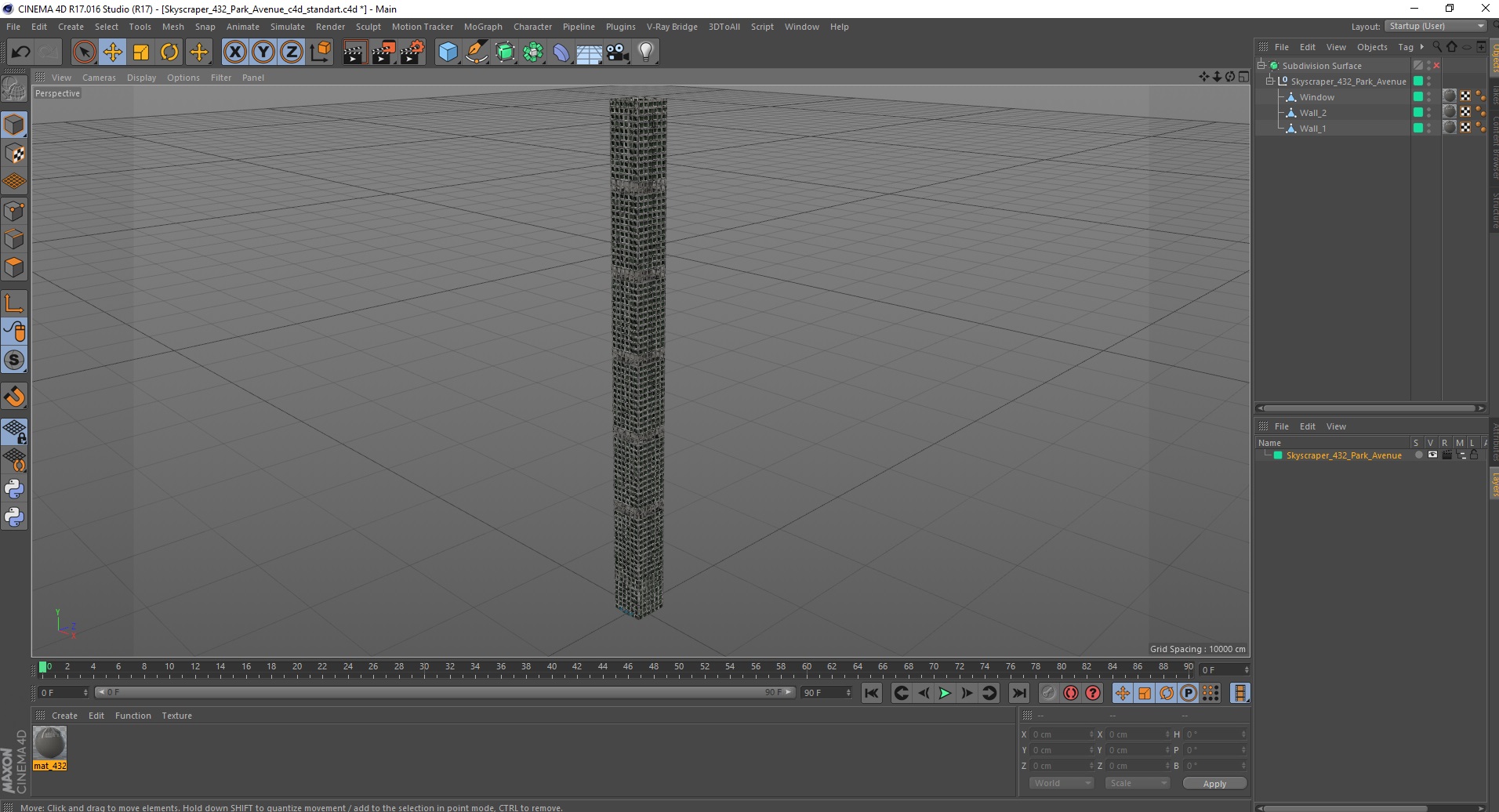Click the Apply coordinates button

[x=1214, y=784]
